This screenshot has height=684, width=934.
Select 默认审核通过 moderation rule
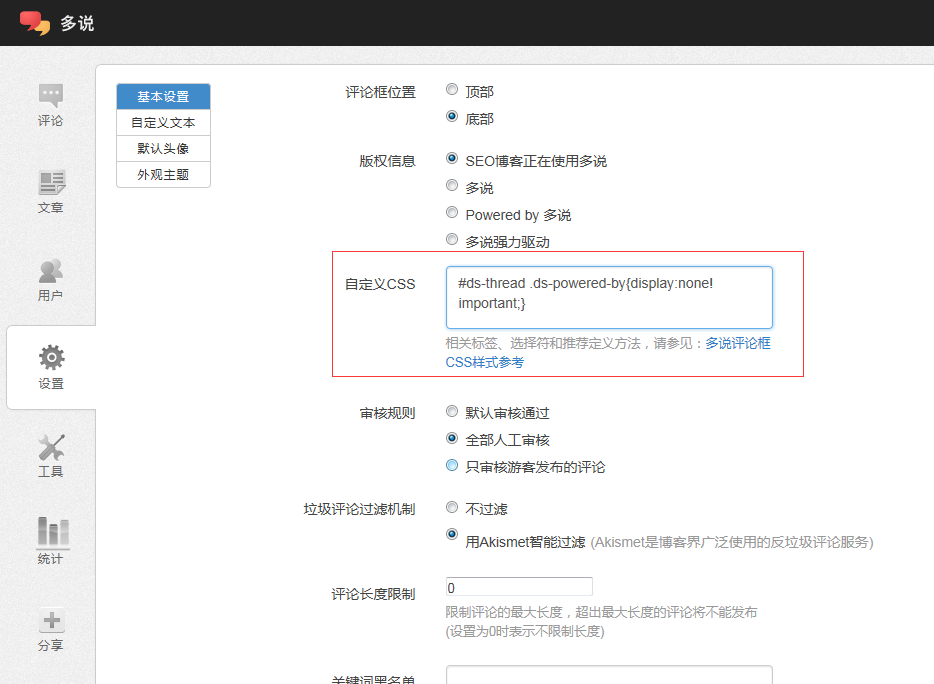tap(452, 411)
